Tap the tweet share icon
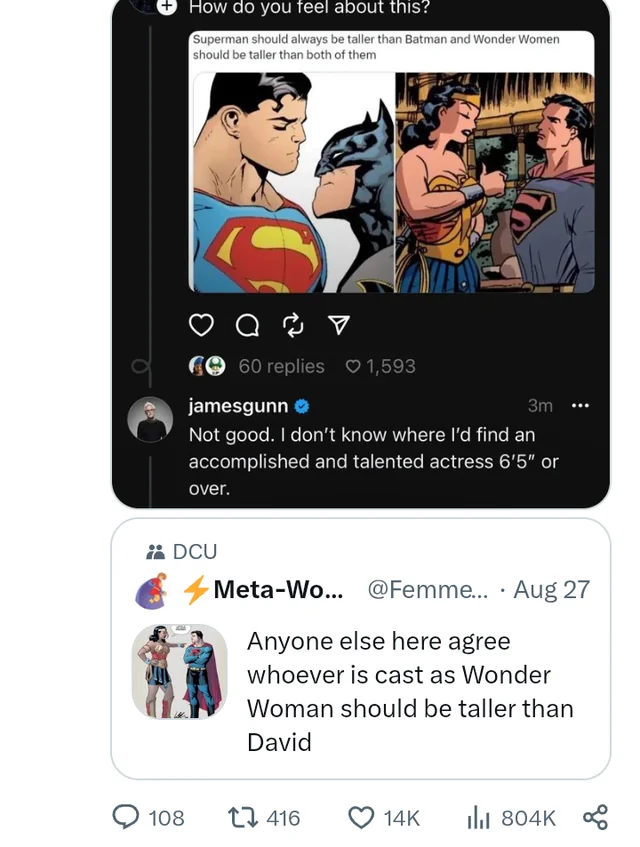This screenshot has width=640, height=847. (x=595, y=817)
